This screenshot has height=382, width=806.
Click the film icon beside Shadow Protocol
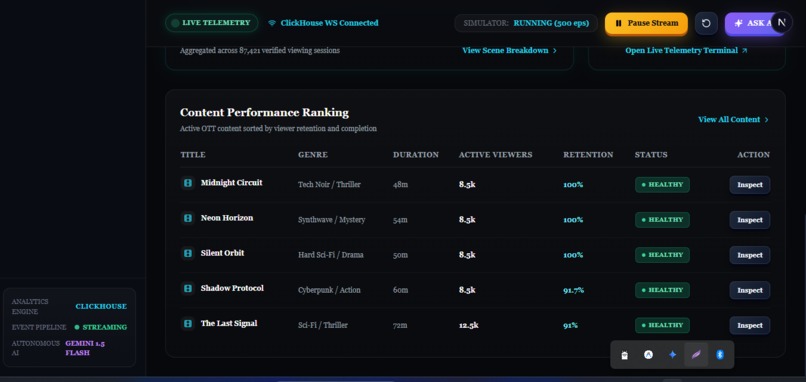(x=188, y=288)
